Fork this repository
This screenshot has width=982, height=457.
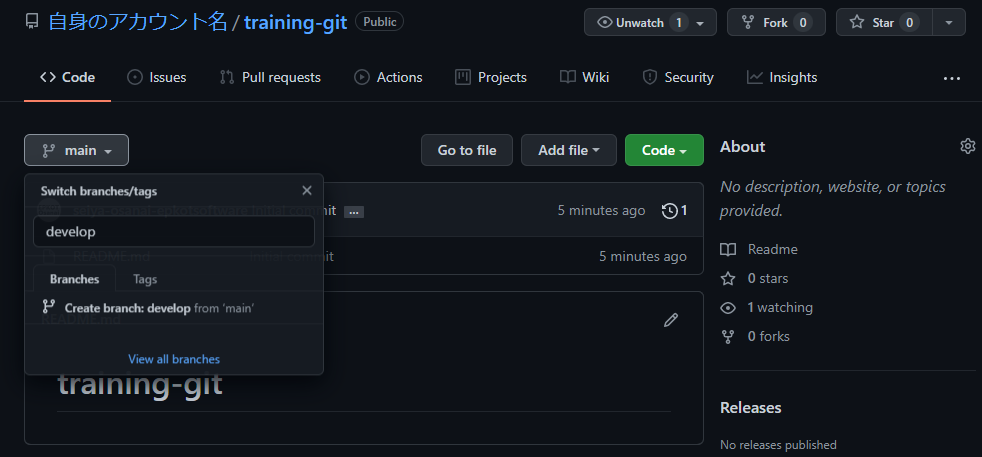coord(776,23)
